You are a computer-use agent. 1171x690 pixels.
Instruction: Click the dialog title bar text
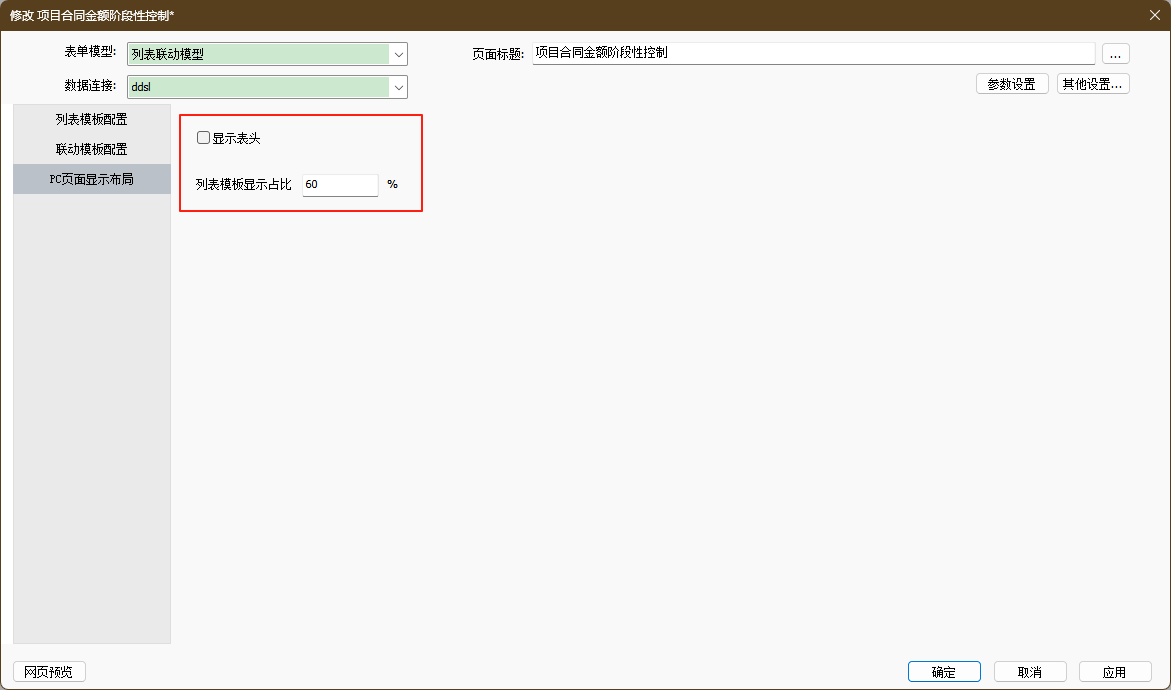(x=92, y=15)
